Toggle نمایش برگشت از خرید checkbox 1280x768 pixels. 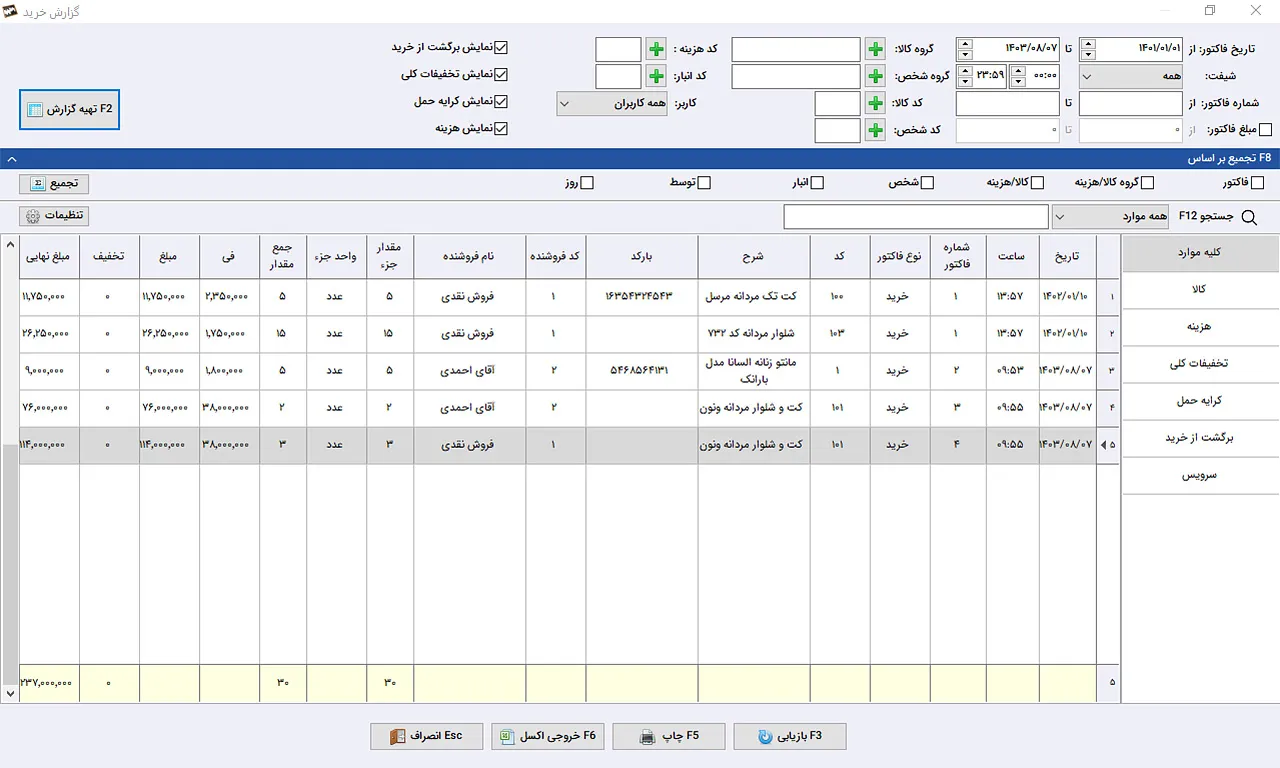coord(502,47)
